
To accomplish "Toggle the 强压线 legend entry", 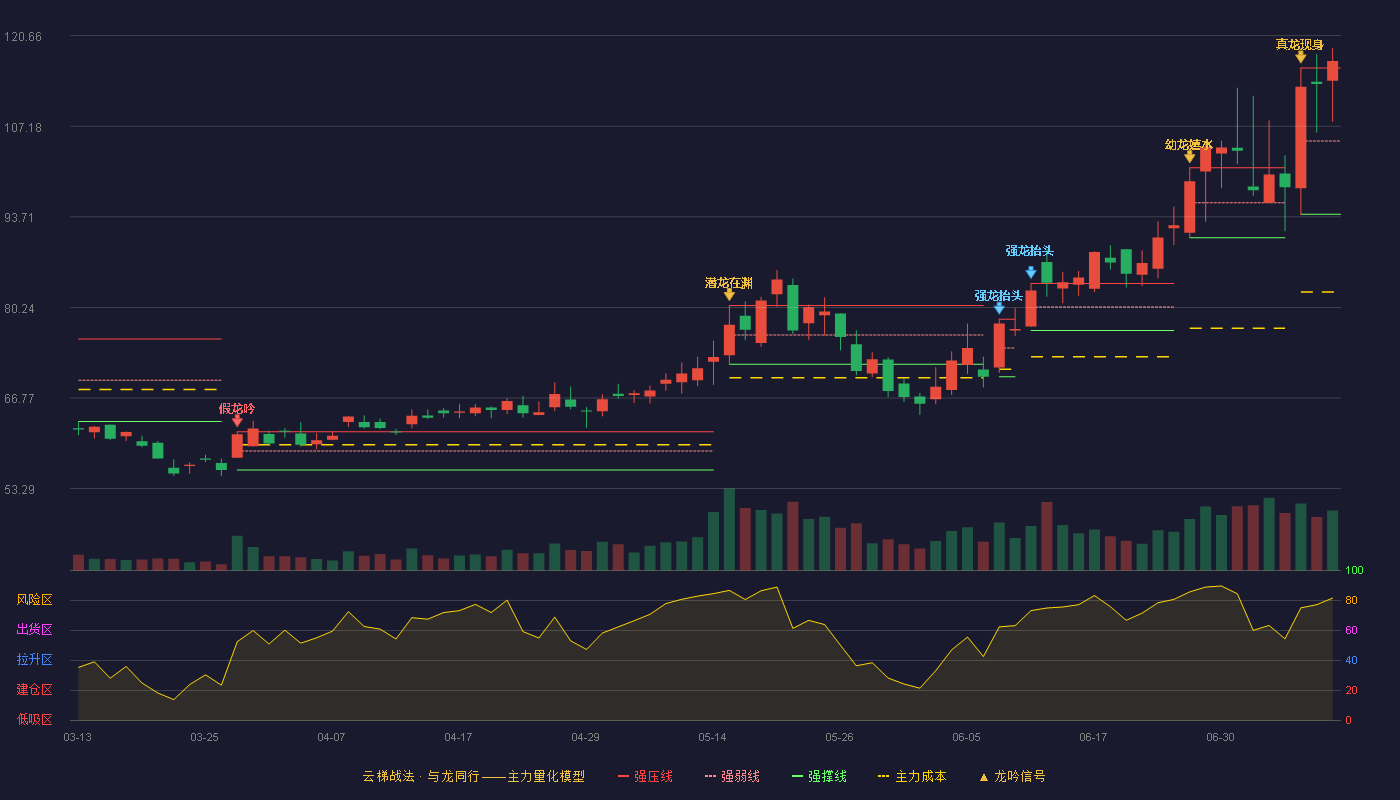I will (645, 776).
